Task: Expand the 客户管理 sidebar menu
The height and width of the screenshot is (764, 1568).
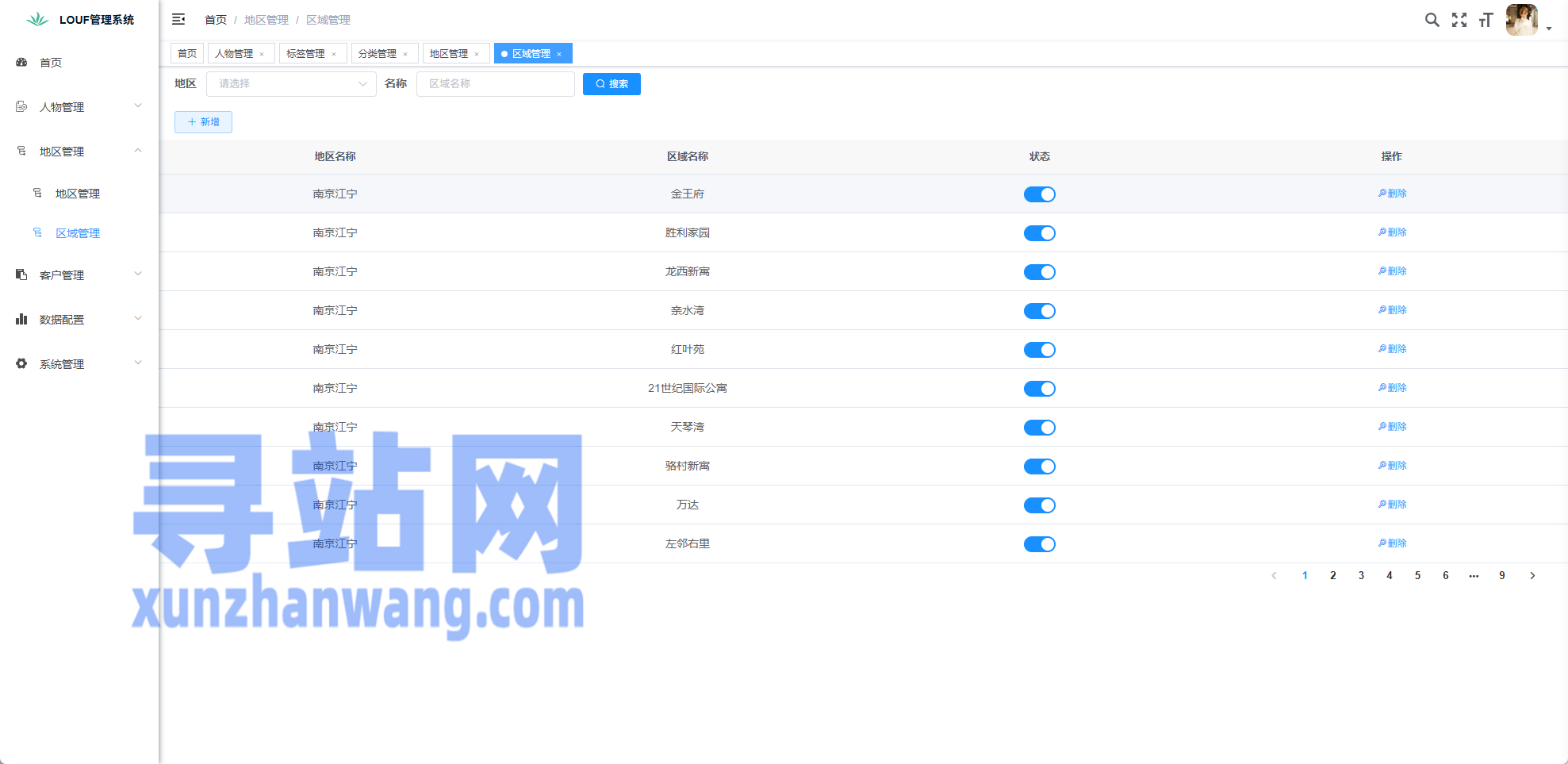Action: coord(78,275)
